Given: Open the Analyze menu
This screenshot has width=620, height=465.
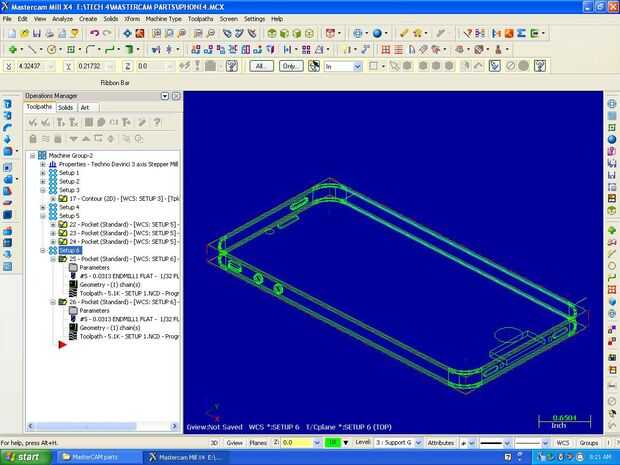Looking at the screenshot, I should [x=62, y=19].
